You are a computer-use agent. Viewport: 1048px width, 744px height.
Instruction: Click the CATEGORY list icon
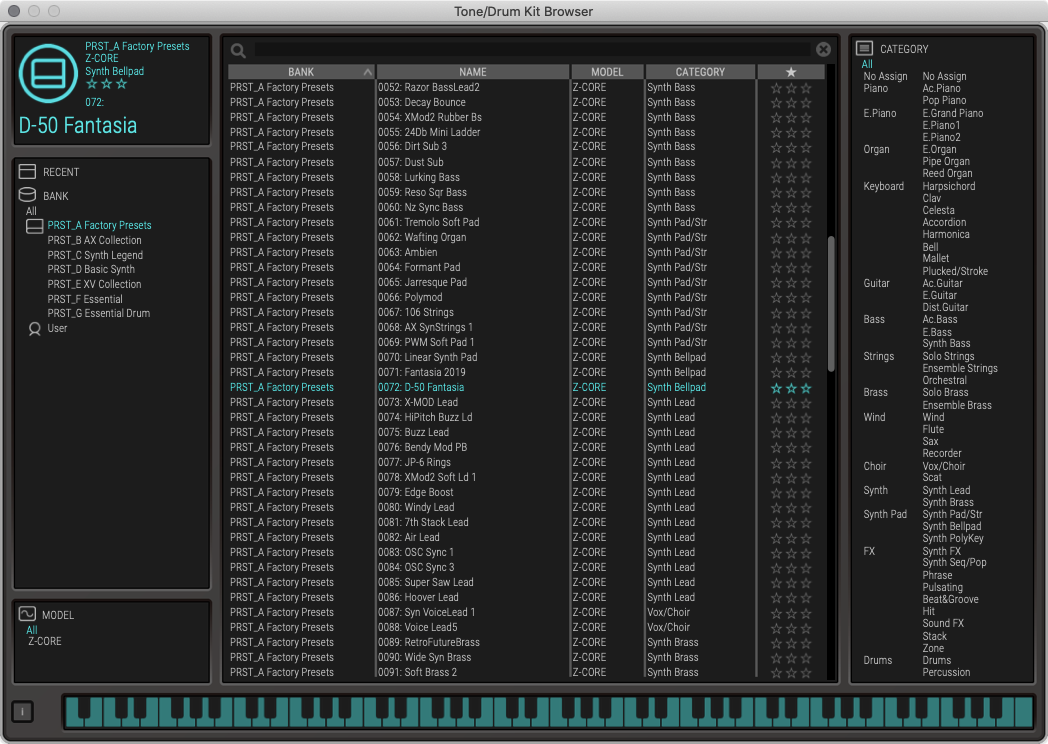(x=864, y=48)
